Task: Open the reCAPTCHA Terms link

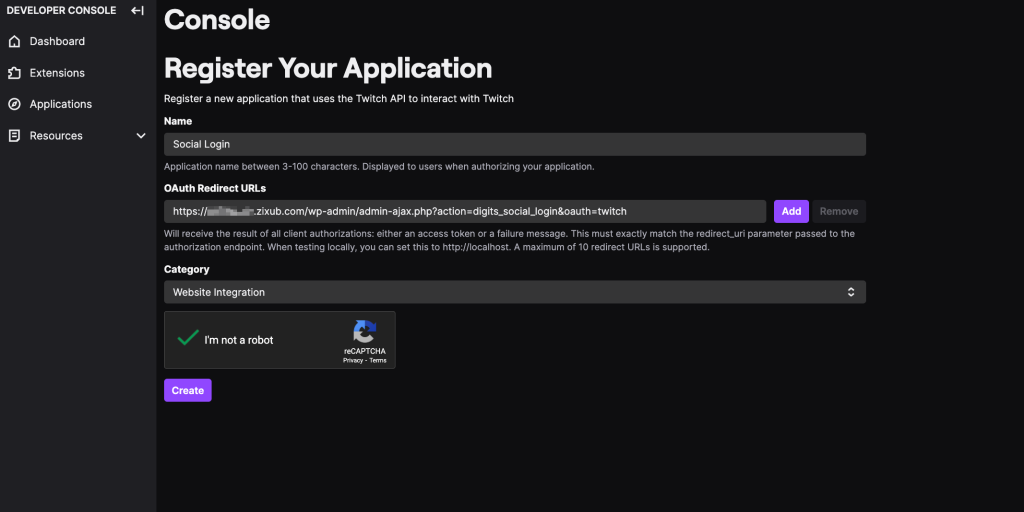Action: tap(378, 360)
